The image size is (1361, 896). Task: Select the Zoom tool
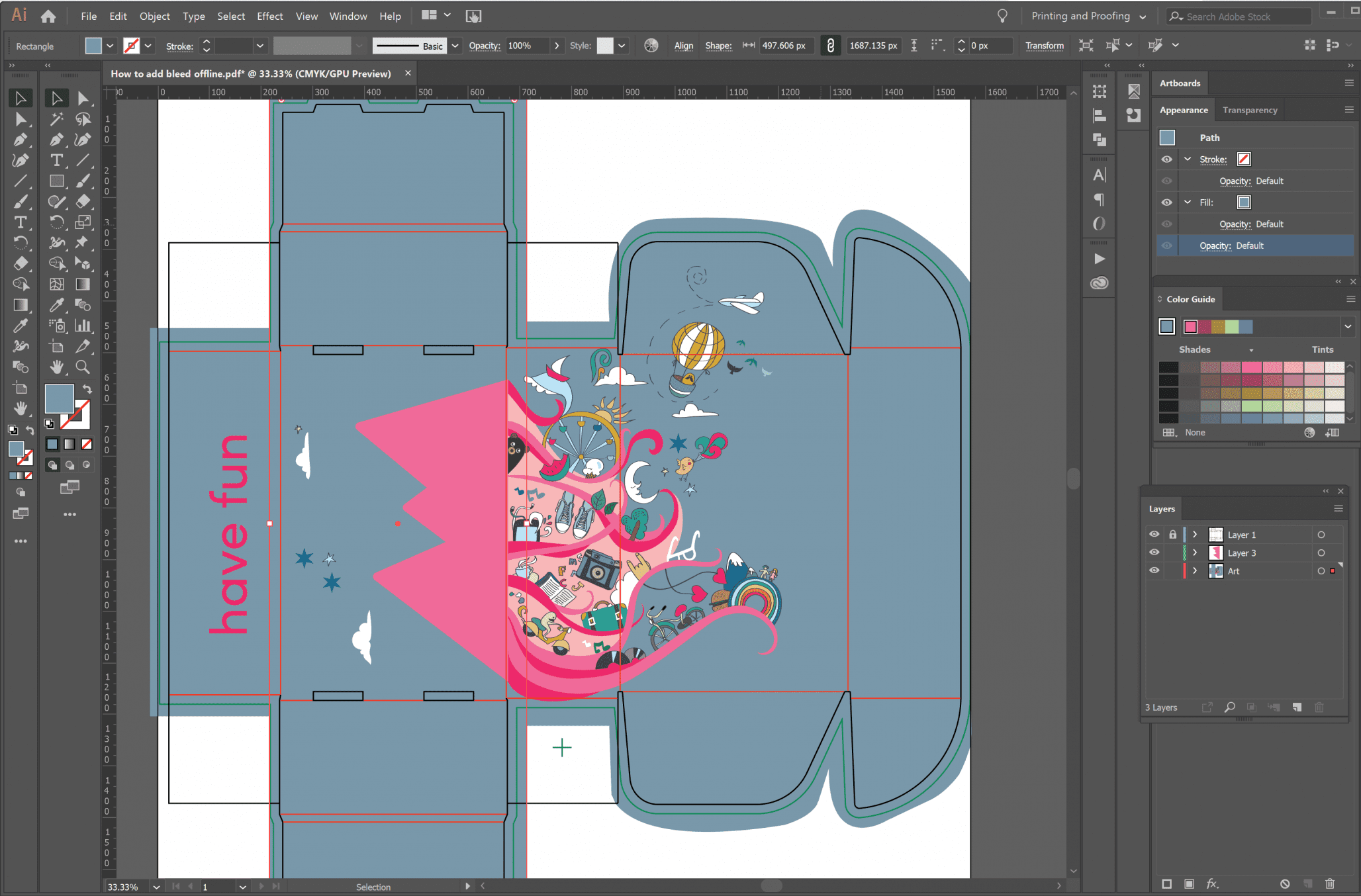point(83,367)
